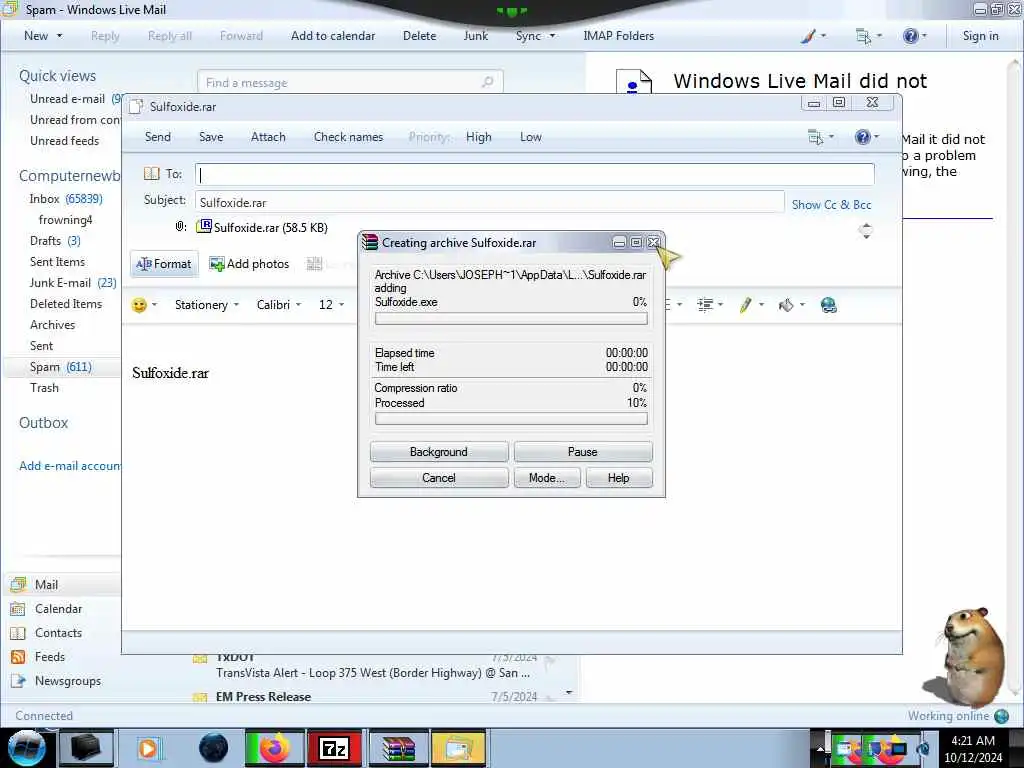Viewport: 1024px width, 768px height.
Task: Click Sign in at top right
Action: click(980, 36)
